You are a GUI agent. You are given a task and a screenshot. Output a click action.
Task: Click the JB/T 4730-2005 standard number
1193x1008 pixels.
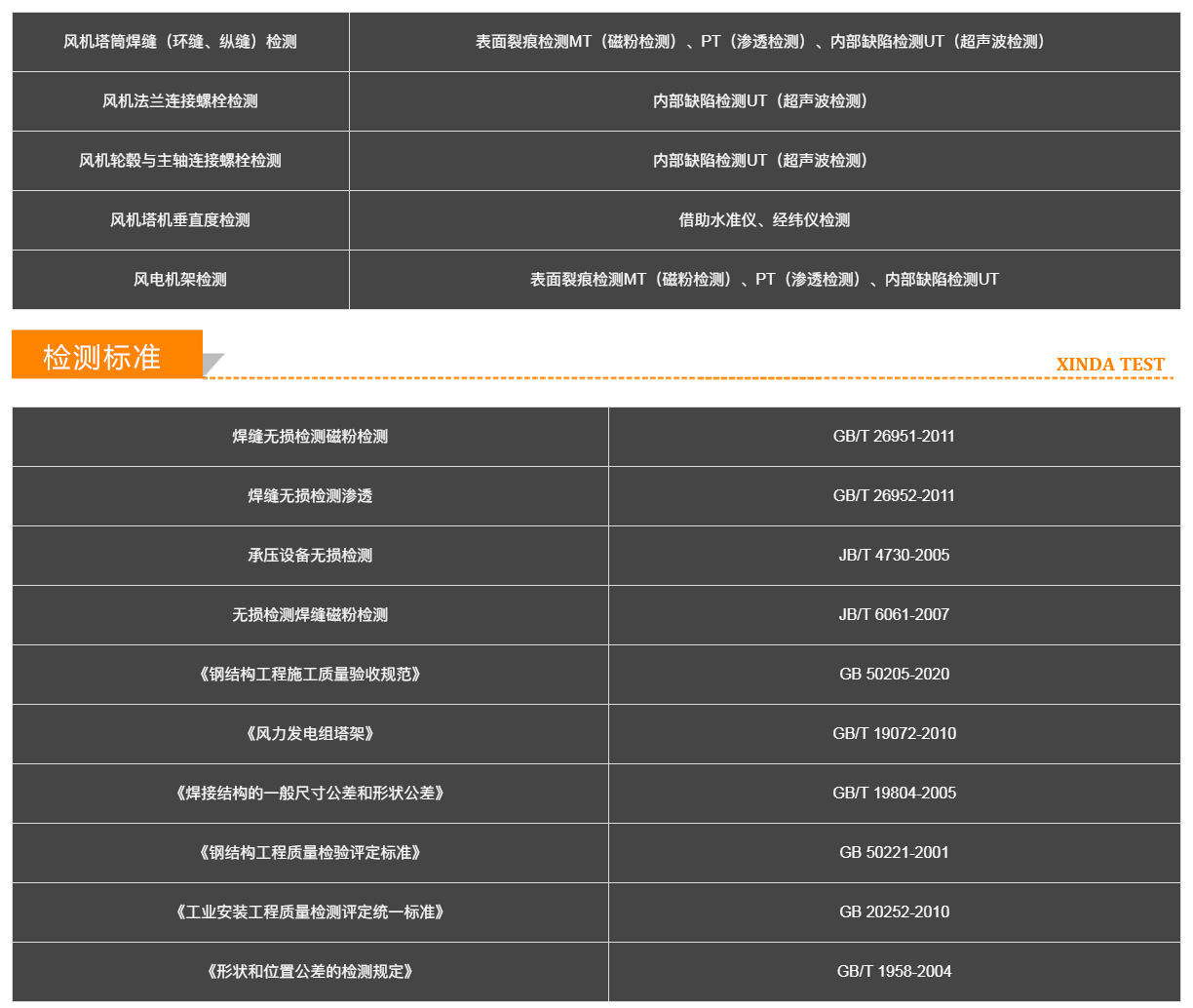[x=894, y=556]
